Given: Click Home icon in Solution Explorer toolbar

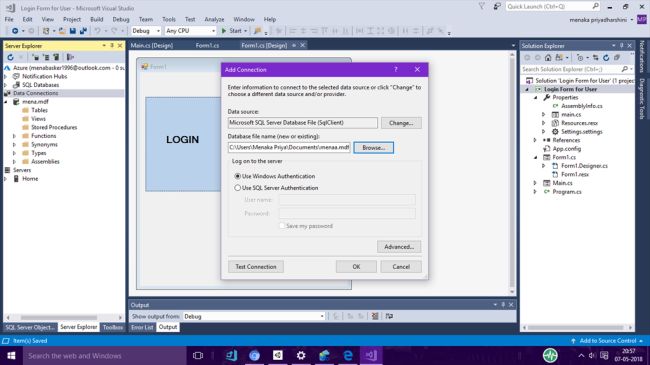Looking at the screenshot, I should point(548,58).
